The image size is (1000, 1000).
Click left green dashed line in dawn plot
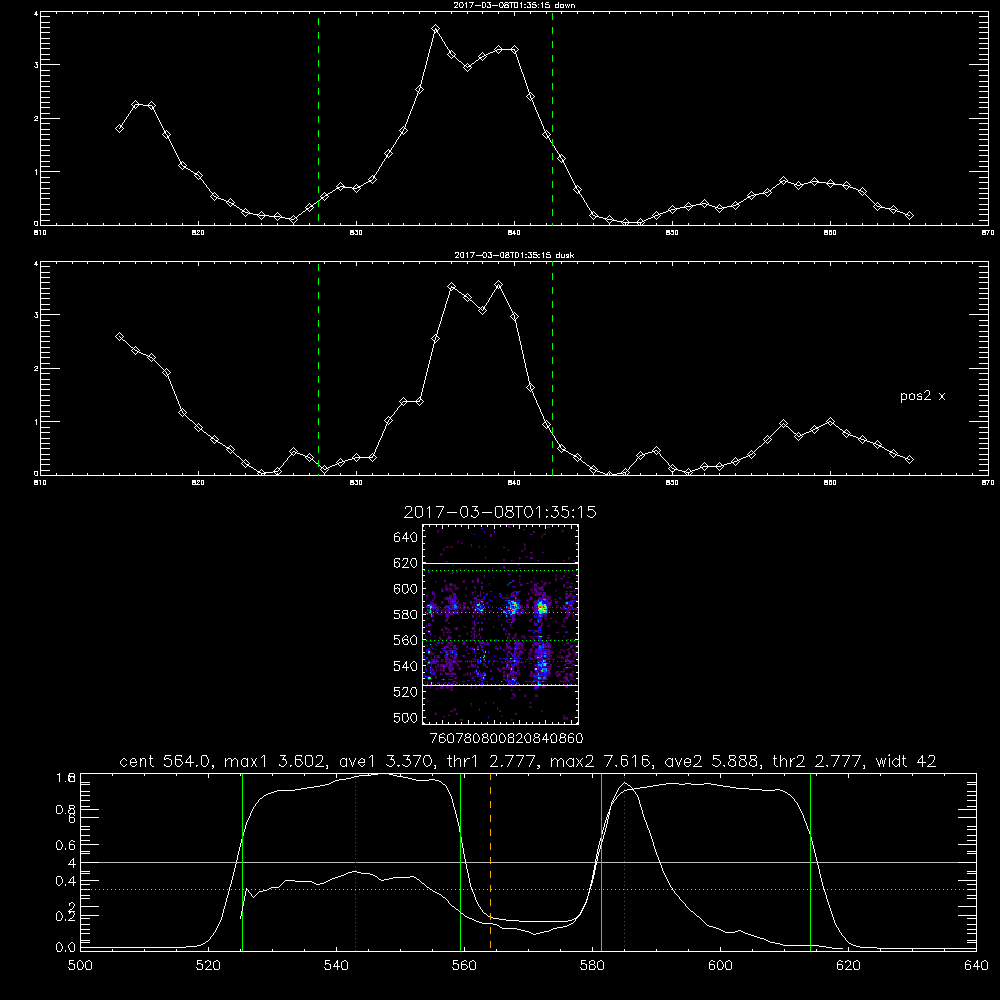318,118
